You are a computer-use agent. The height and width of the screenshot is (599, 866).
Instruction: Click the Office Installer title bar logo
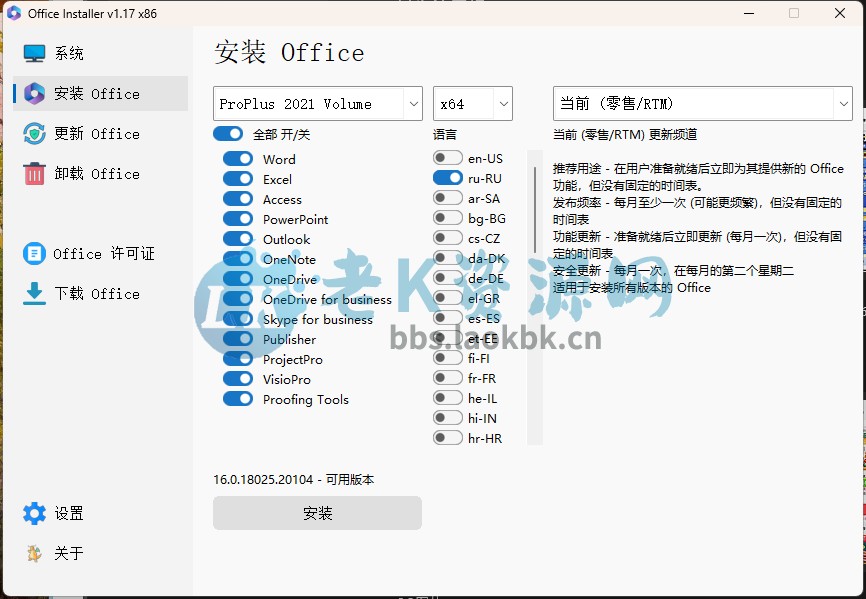coord(14,13)
